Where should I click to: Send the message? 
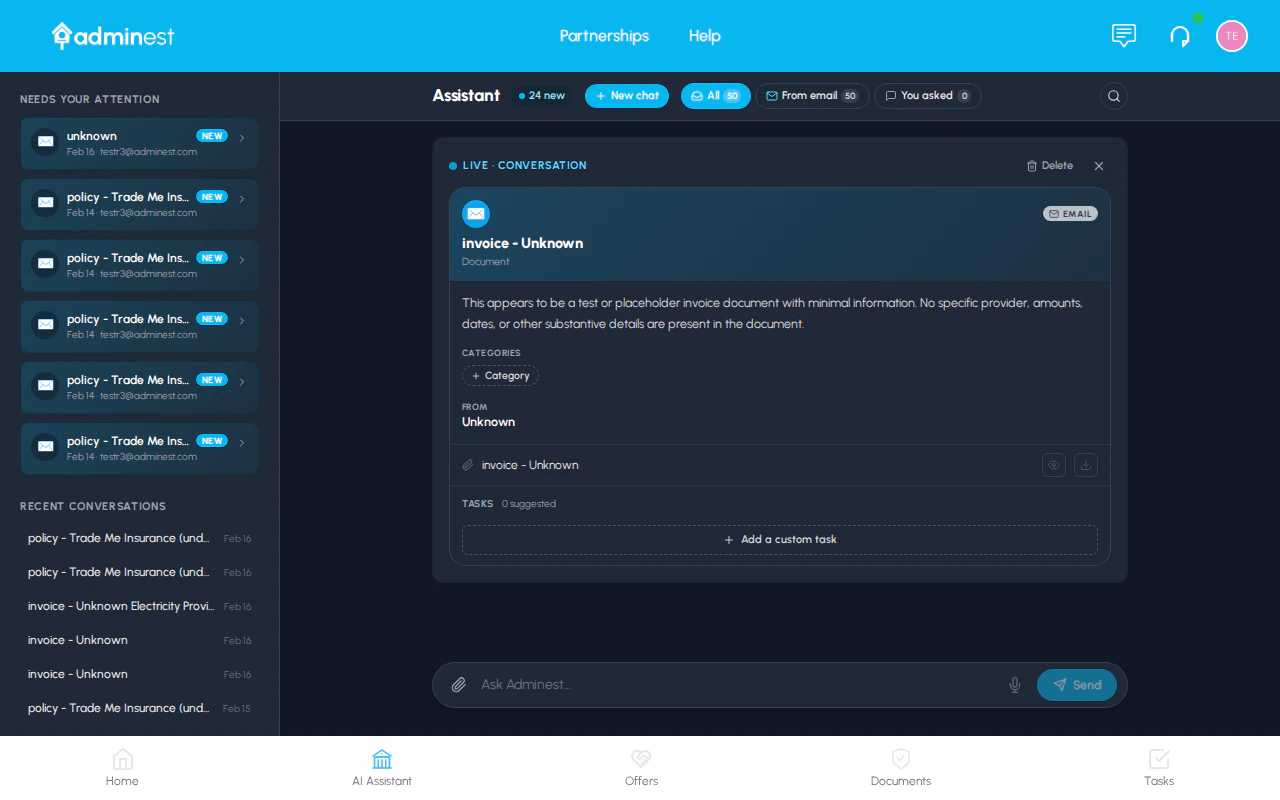pyautogui.click(x=1077, y=685)
